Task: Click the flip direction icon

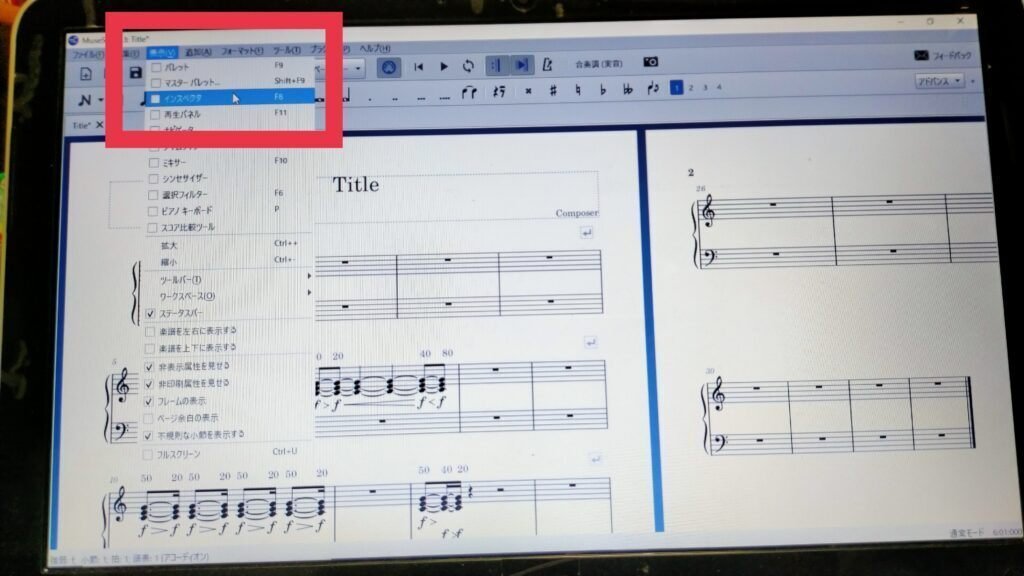Action: [x=652, y=88]
